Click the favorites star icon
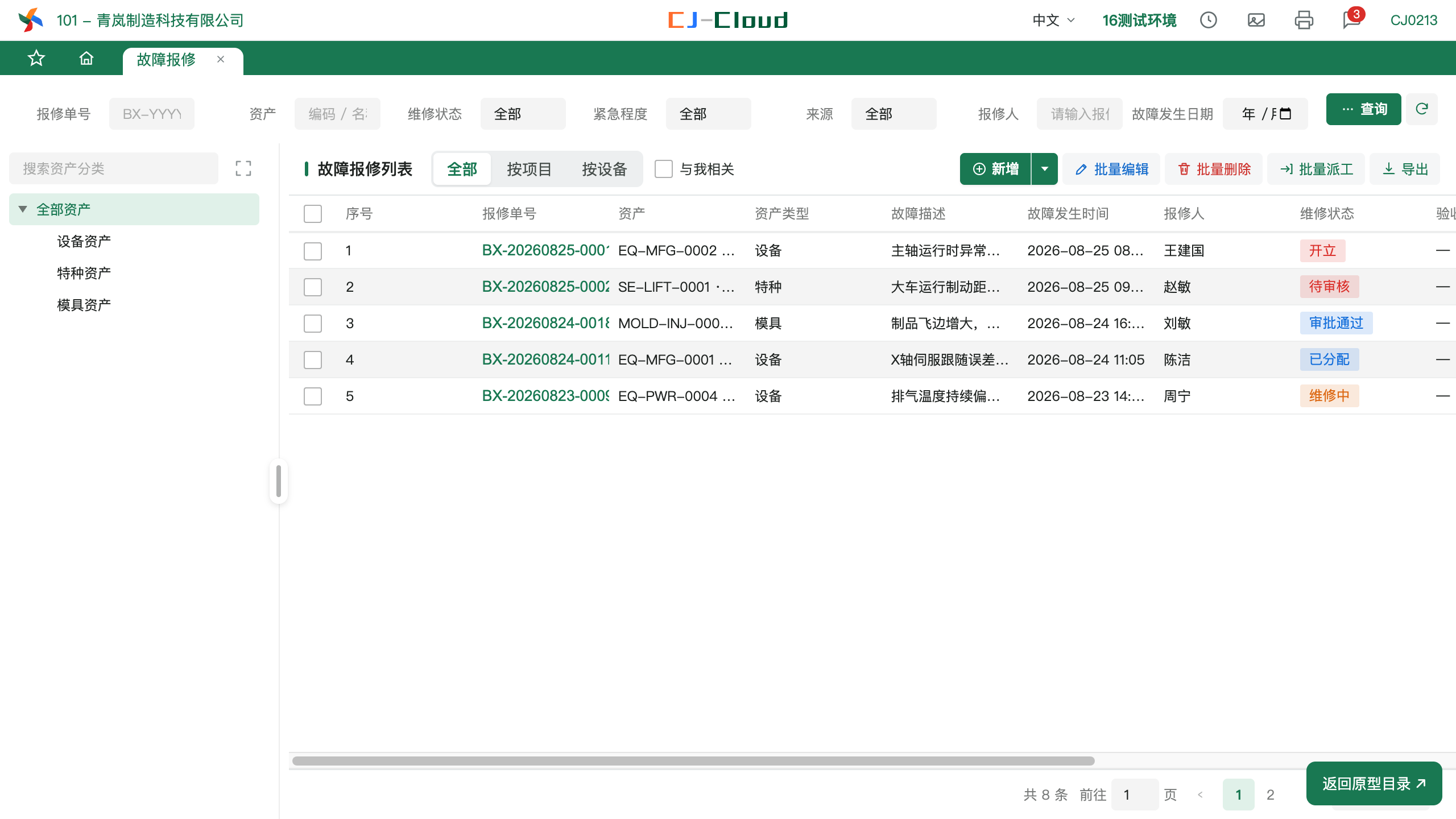Screen dimensions: 1456x819 click(x=36, y=58)
